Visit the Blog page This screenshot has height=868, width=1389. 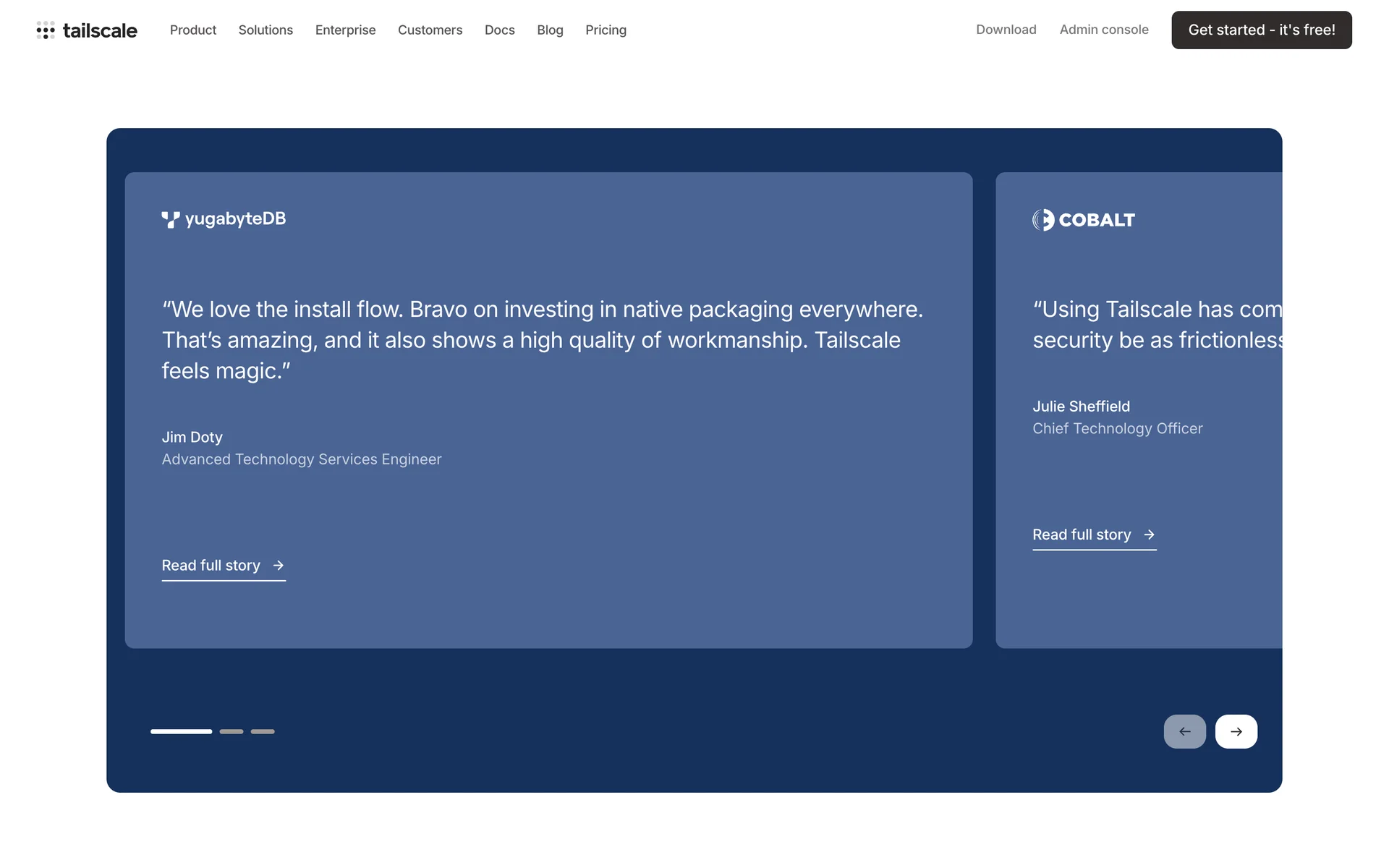[x=550, y=30]
